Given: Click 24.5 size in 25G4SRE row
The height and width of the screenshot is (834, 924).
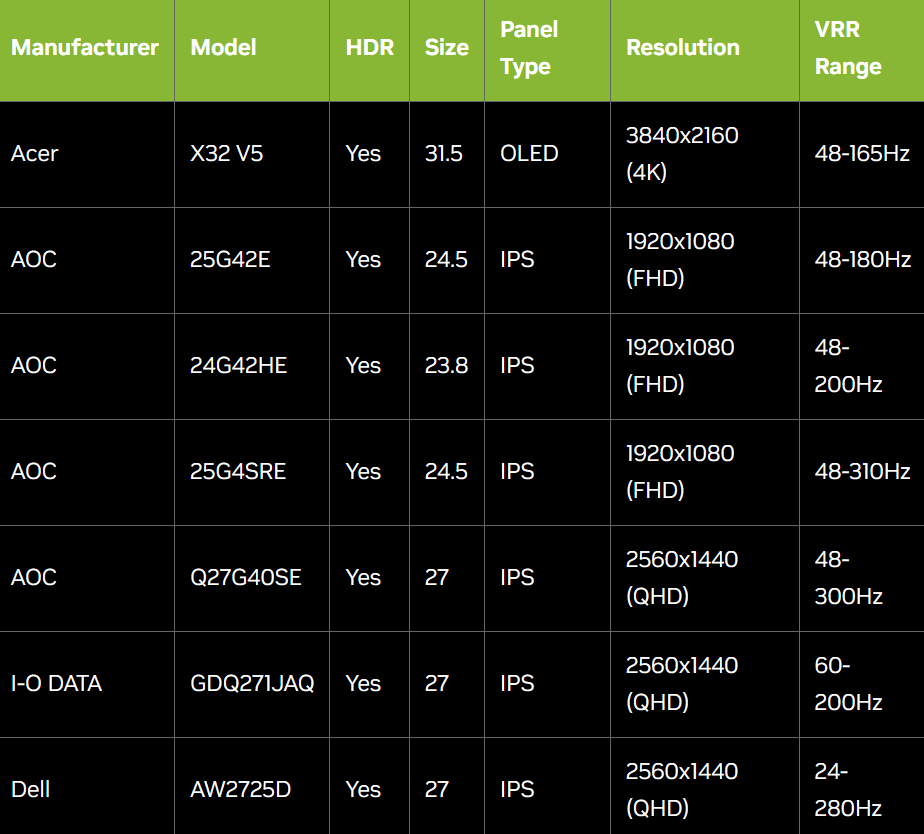Looking at the screenshot, I should 446,472.
